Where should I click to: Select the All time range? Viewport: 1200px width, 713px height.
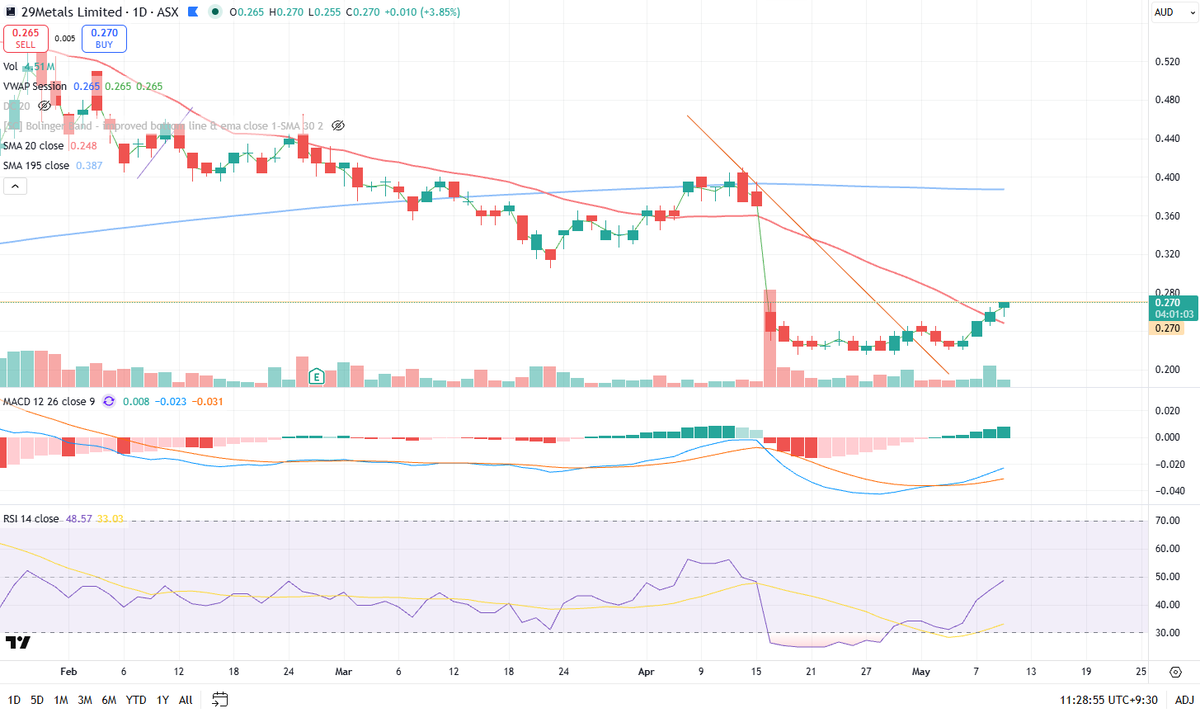tap(186, 699)
